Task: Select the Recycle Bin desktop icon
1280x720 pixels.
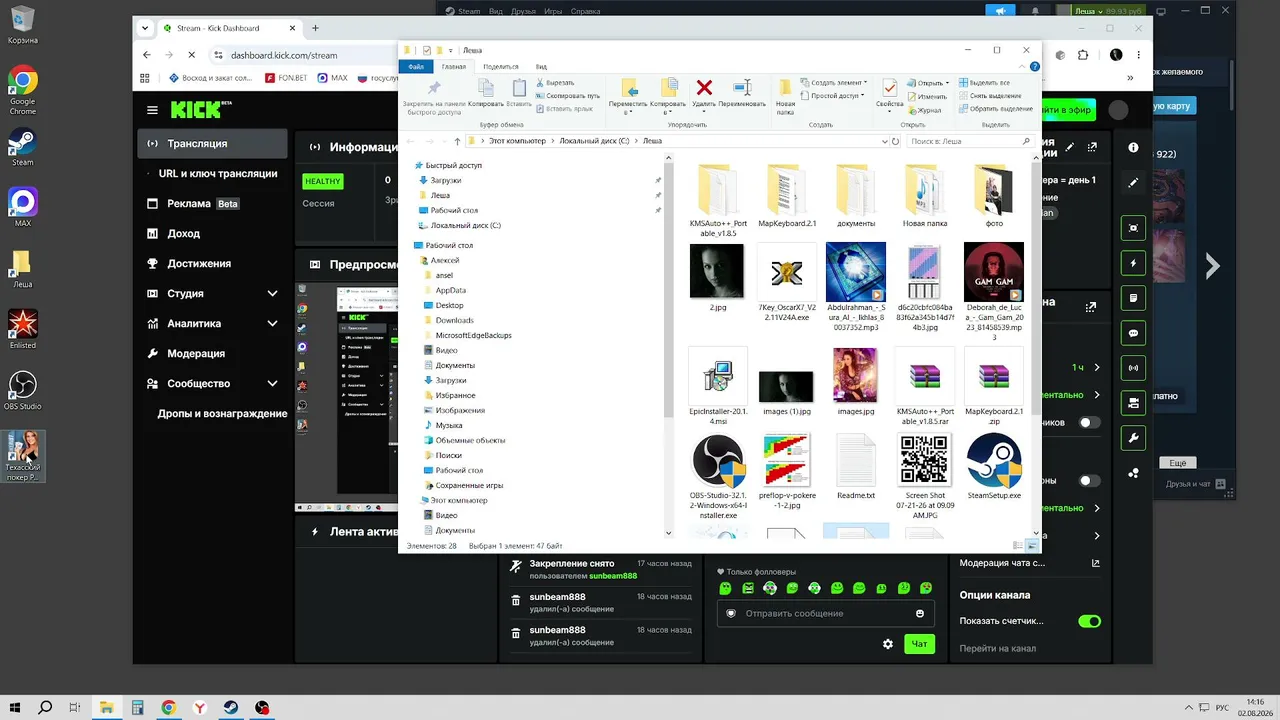Action: [22, 26]
